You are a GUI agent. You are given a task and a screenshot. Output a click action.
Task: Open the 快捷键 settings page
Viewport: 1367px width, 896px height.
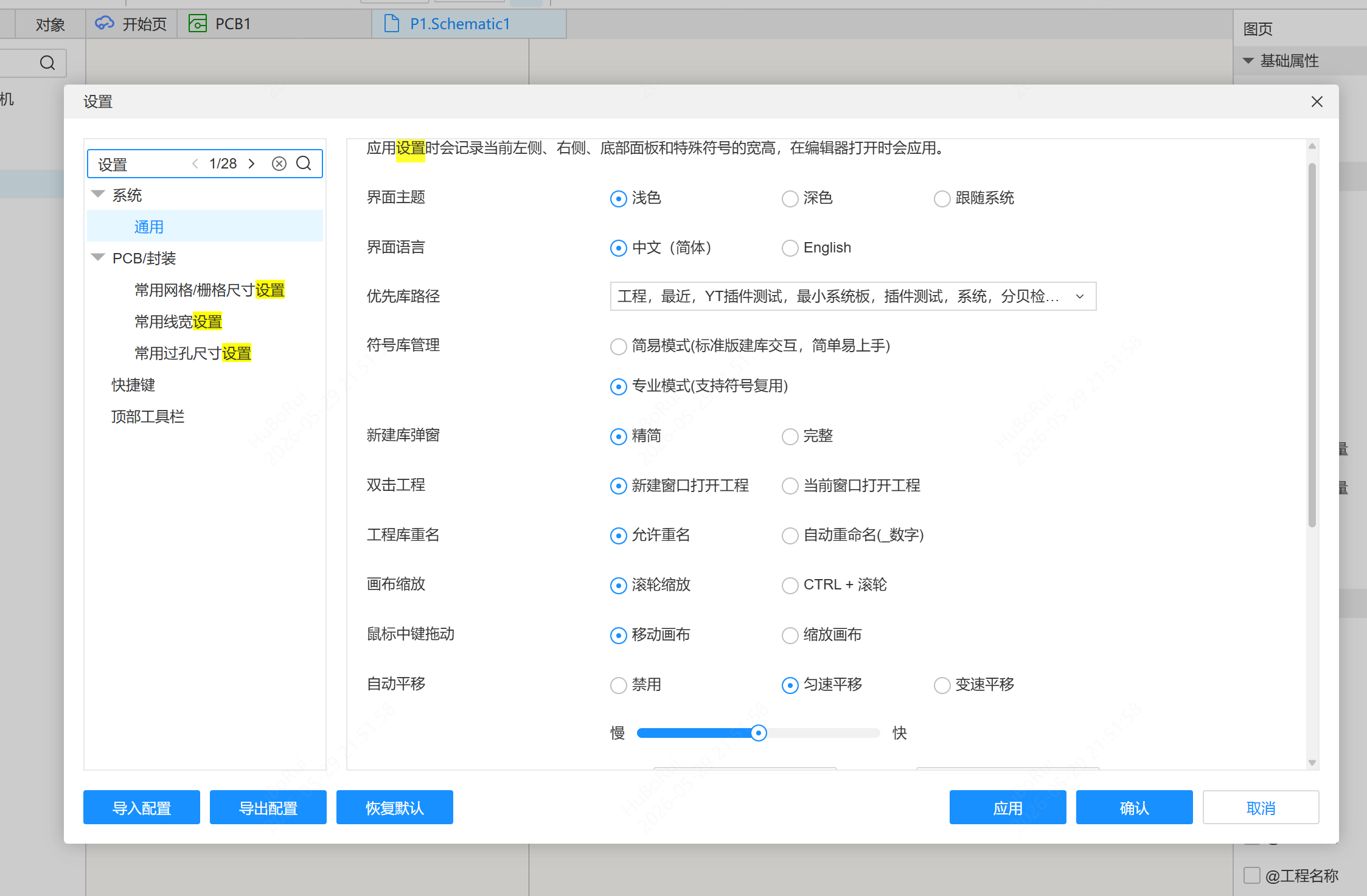point(133,384)
